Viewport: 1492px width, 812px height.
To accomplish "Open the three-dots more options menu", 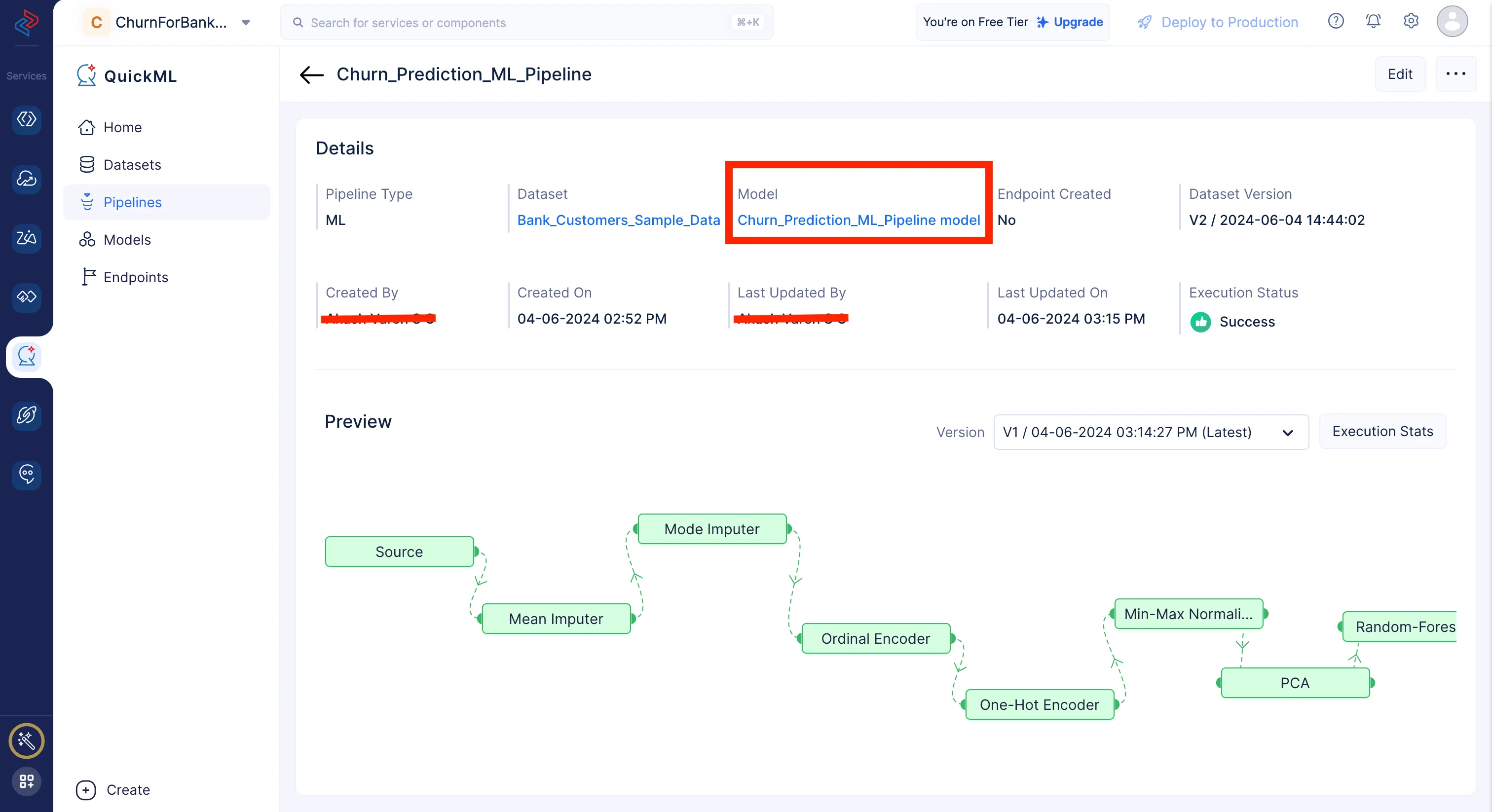I will (1455, 74).
